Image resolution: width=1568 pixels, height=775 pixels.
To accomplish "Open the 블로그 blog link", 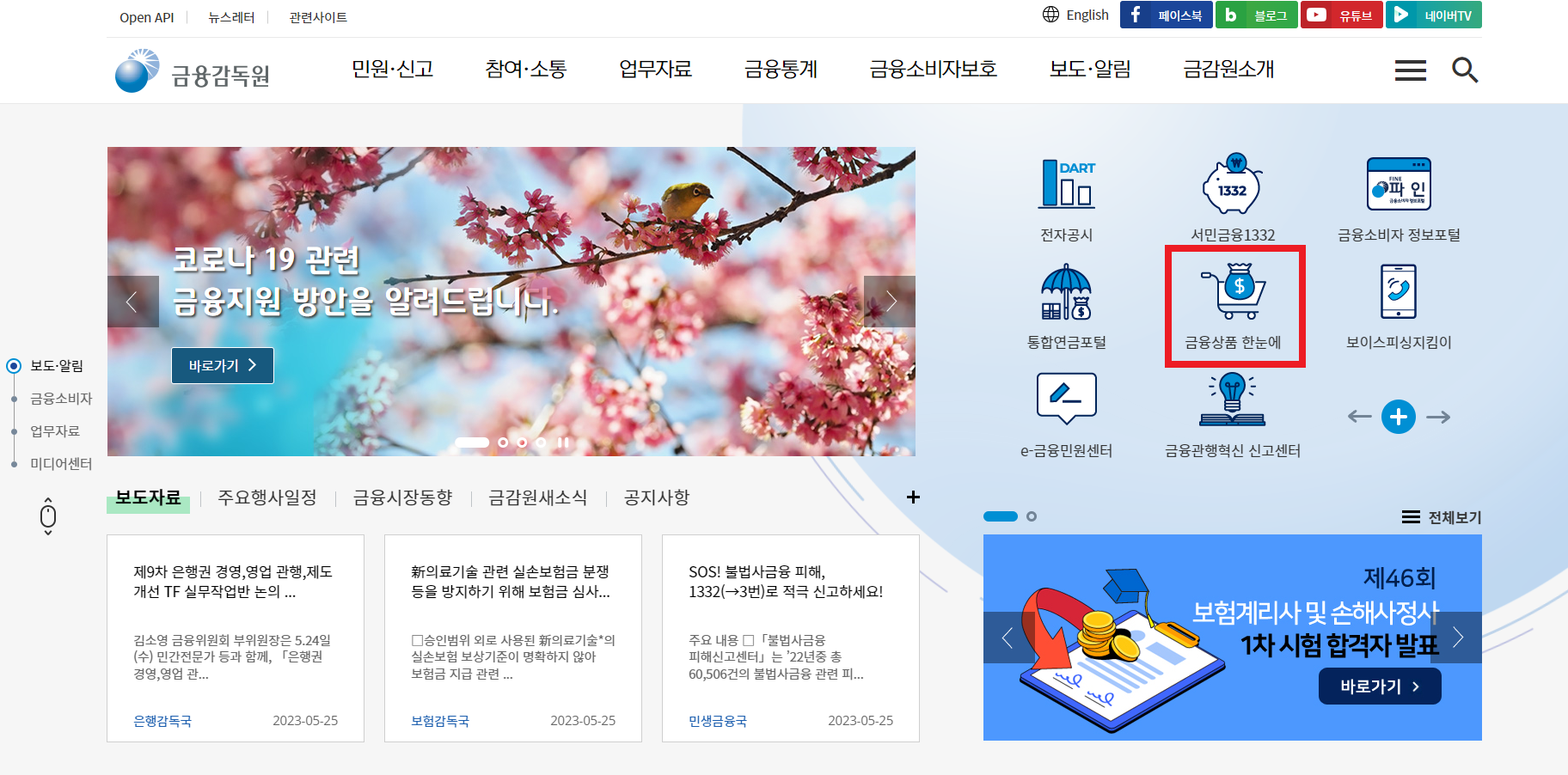I will tap(1256, 15).
